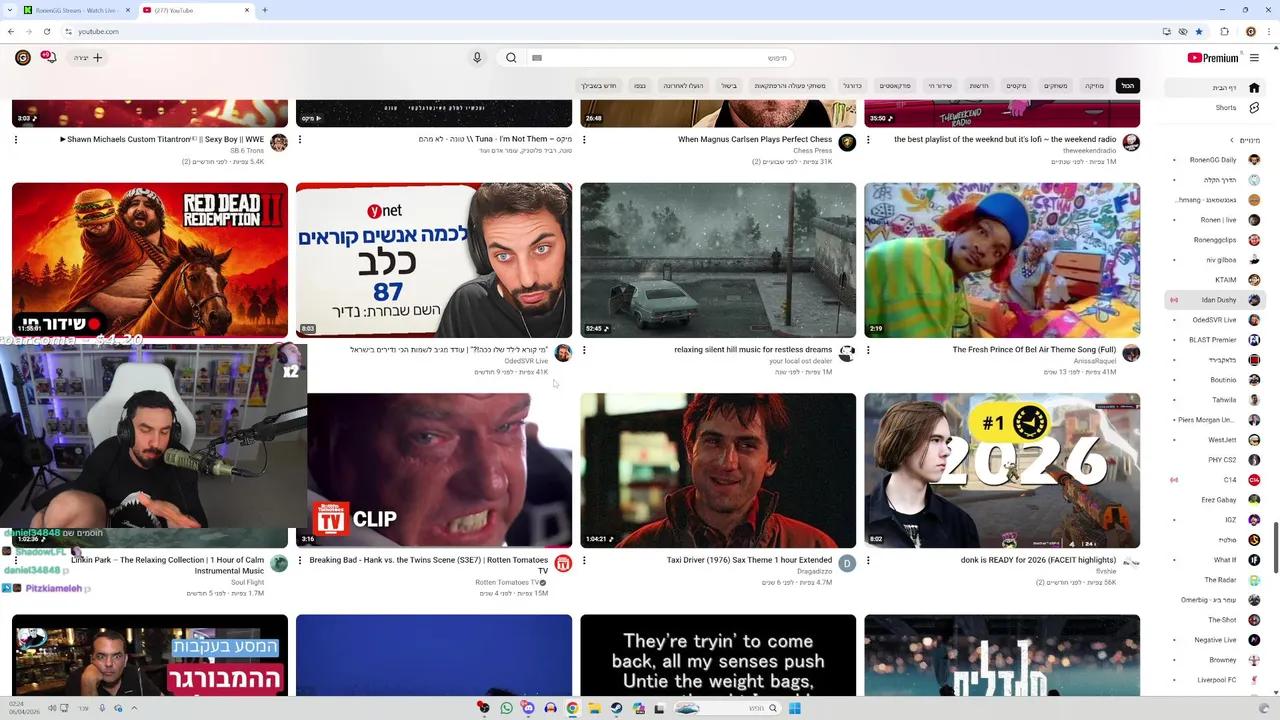This screenshot has height=720, width=1280.
Task: Open the relaxing silent hill music thumbnail
Action: [x=718, y=260]
